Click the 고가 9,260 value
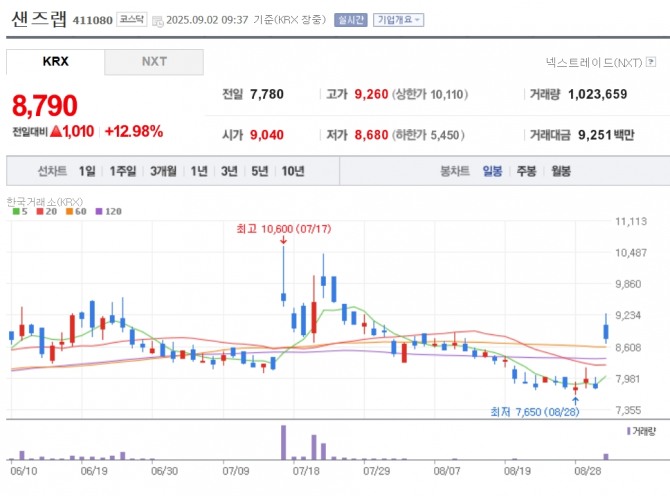Image resolution: width=670 pixels, height=496 pixels. pyautogui.click(x=371, y=94)
